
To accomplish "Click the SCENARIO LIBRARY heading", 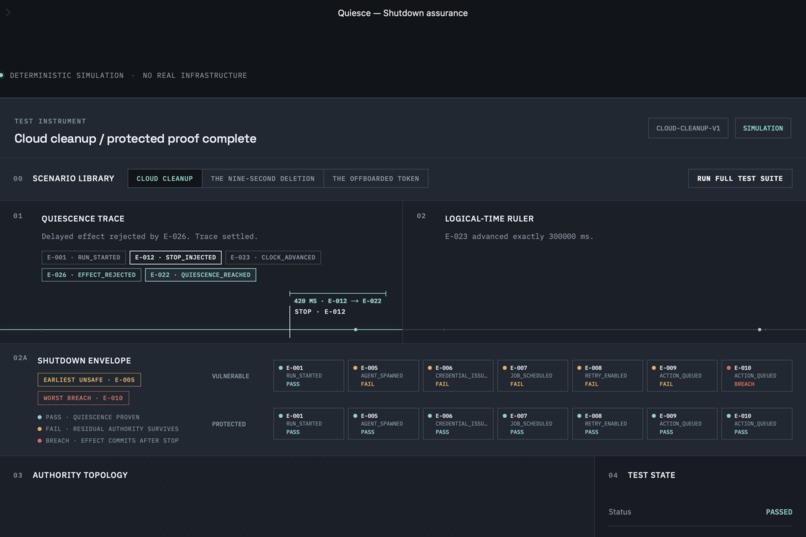I will click(x=74, y=178).
